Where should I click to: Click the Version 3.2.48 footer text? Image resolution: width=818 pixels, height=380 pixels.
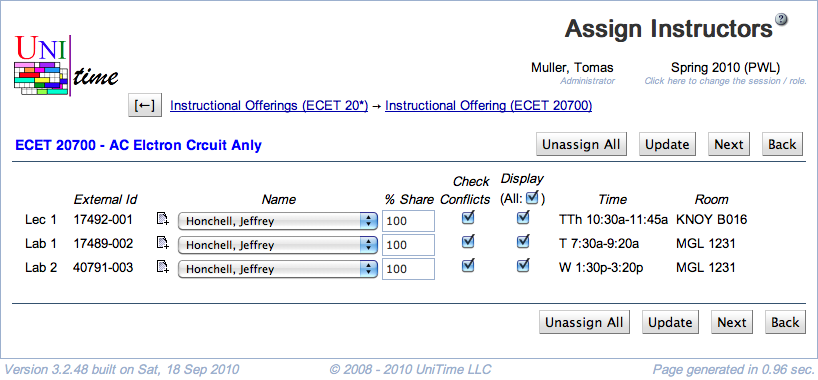tap(122, 370)
